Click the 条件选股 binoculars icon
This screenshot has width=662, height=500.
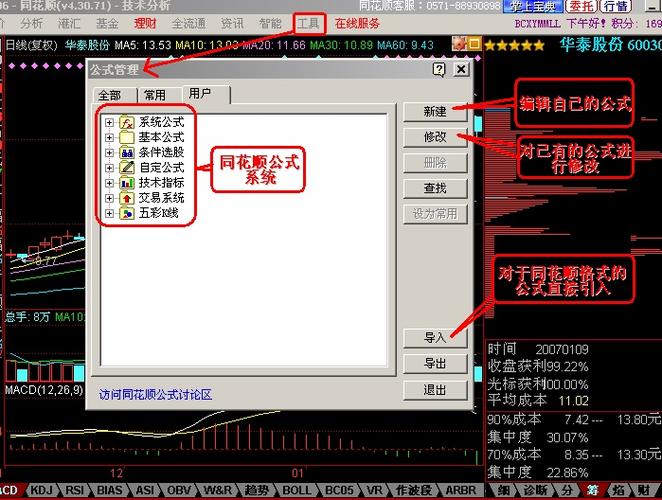[127, 152]
